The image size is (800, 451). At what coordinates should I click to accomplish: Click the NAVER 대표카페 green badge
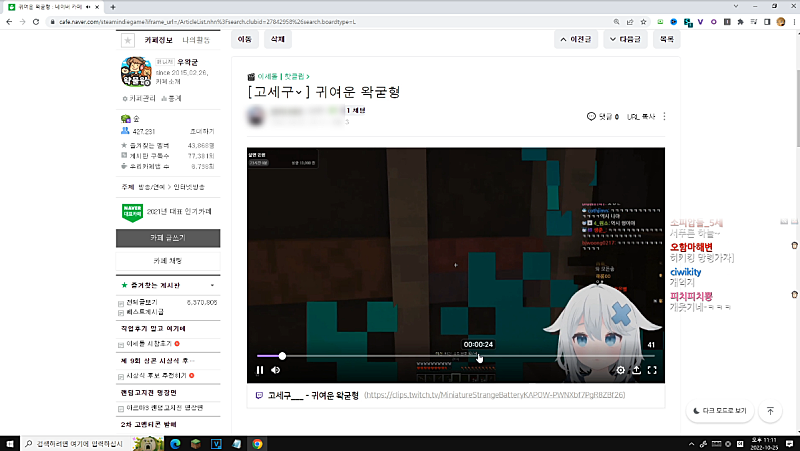132,212
